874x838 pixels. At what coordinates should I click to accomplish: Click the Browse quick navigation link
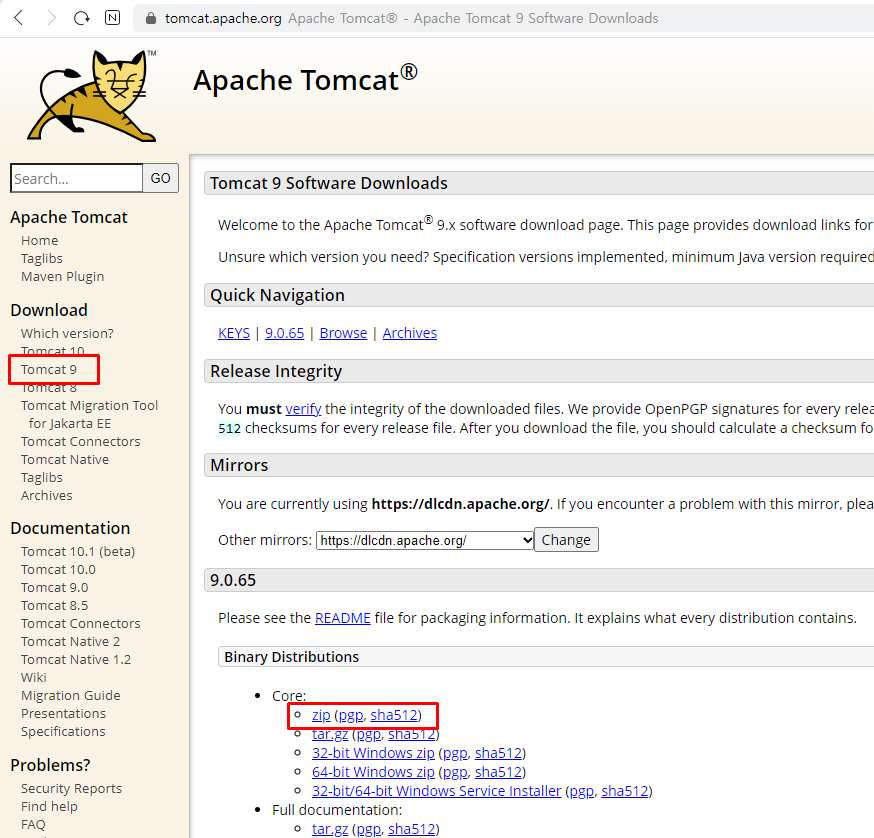click(x=343, y=333)
